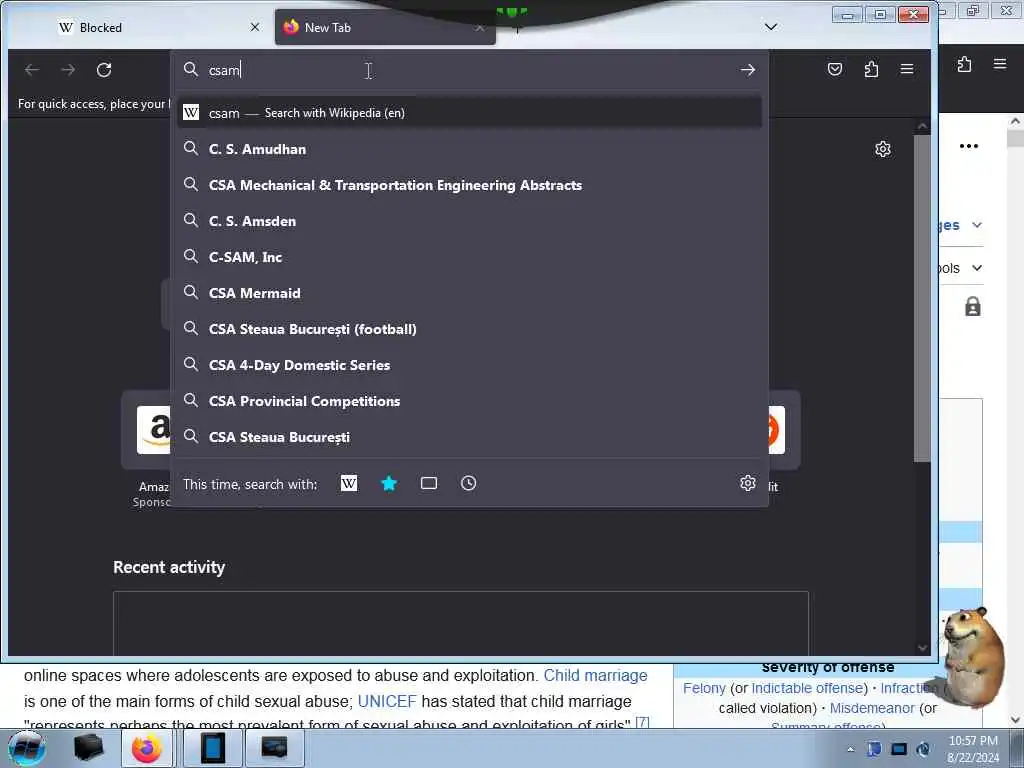The height and width of the screenshot is (768, 1024).
Task: Show the hidden system tray icons
Action: [x=850, y=750]
